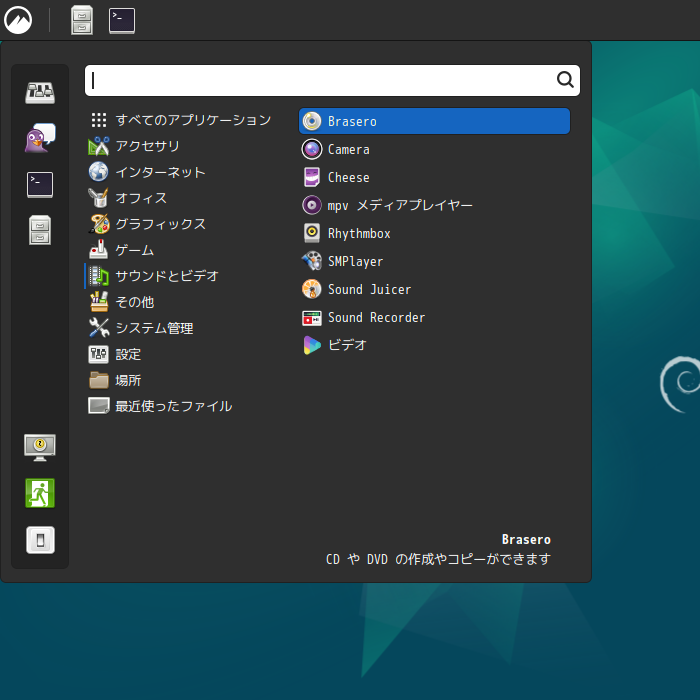Open the システム管理 category

pos(154,328)
